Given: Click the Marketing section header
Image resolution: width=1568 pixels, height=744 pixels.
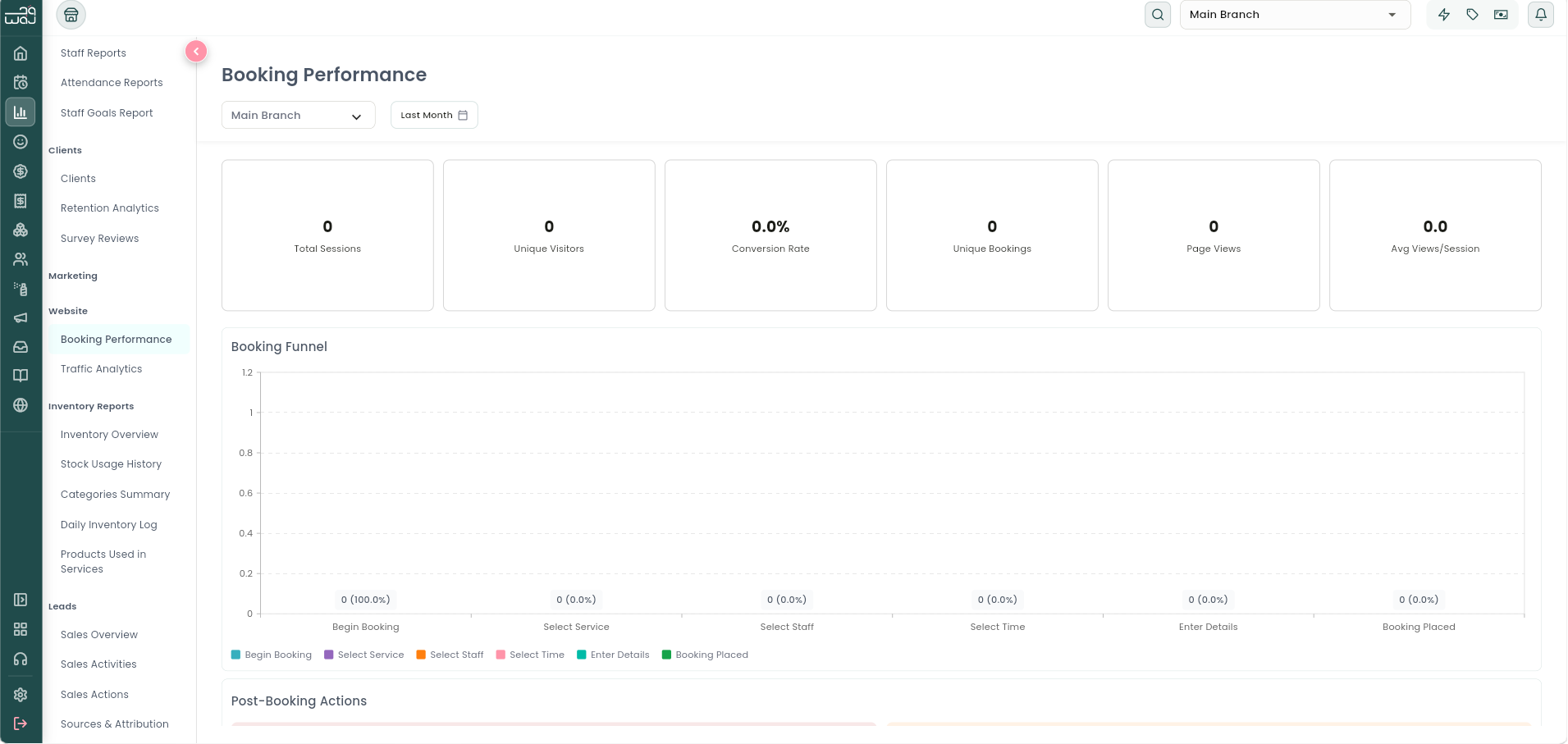Looking at the screenshot, I should (x=73, y=276).
